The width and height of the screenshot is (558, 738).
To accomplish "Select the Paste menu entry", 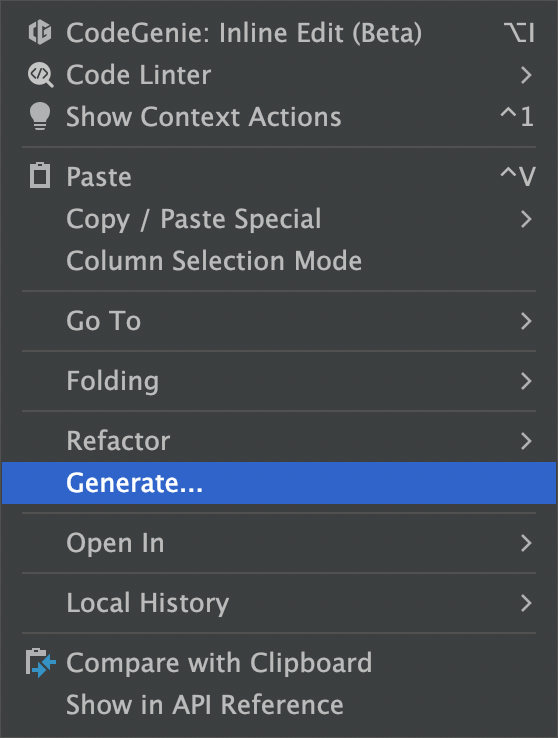I will coord(279,176).
